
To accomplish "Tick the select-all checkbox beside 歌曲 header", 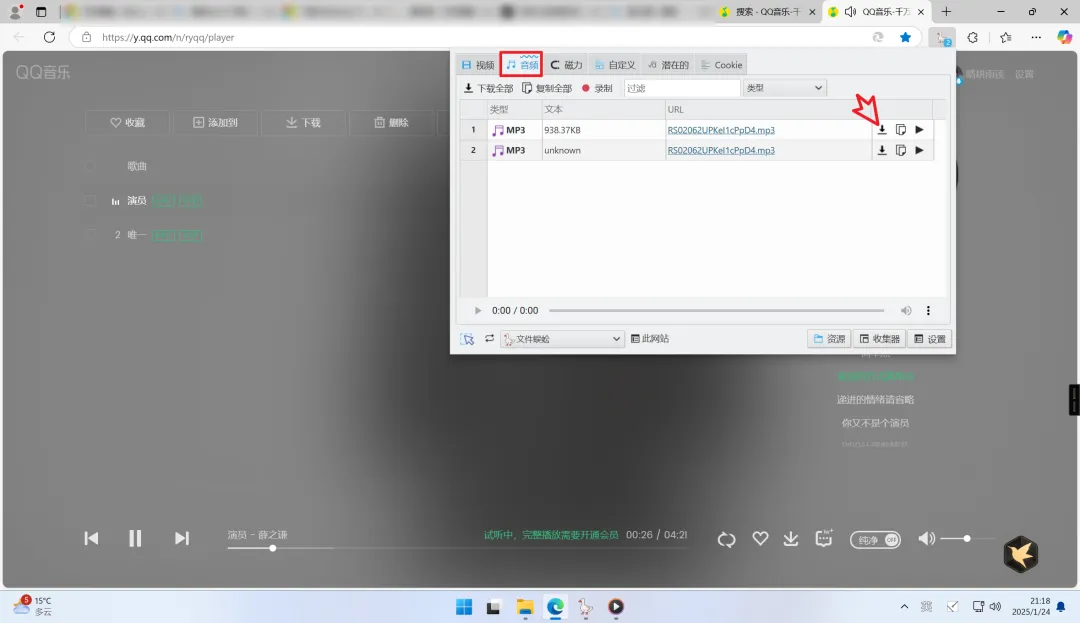I will point(90,166).
